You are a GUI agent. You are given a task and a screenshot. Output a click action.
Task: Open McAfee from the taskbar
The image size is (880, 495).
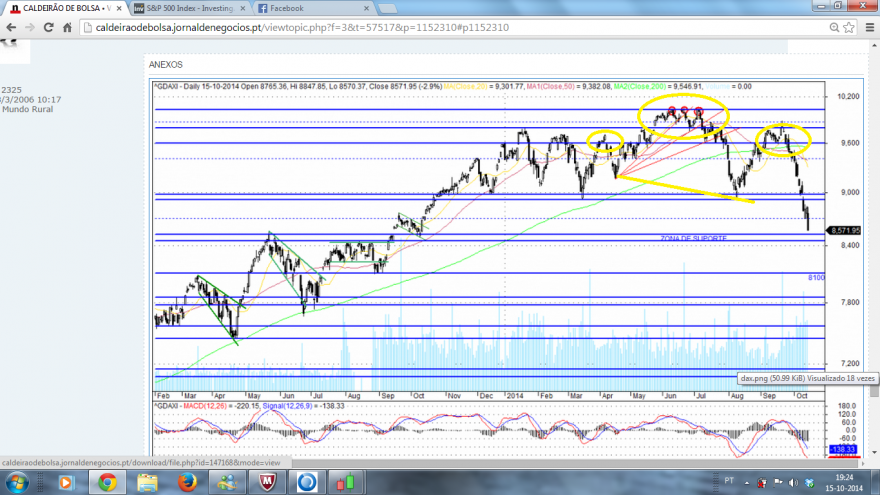click(x=267, y=482)
